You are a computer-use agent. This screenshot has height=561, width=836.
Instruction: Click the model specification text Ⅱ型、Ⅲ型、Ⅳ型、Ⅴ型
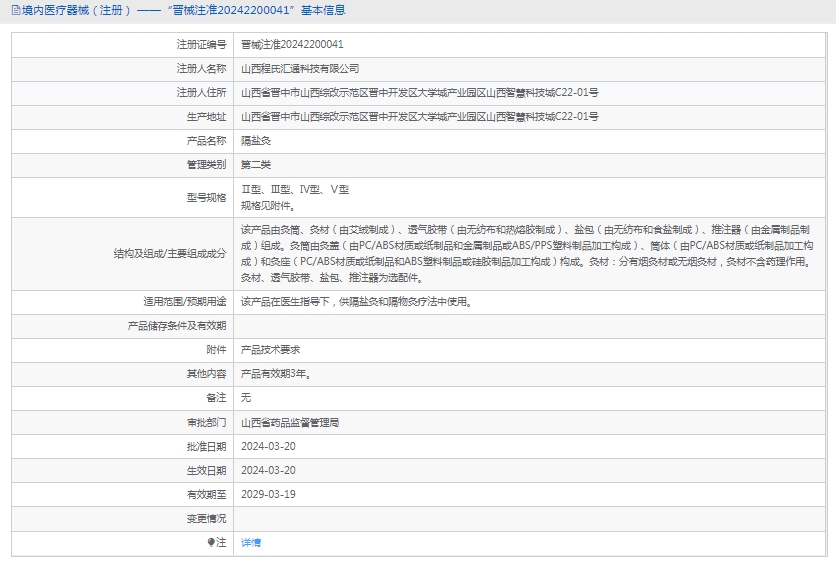[x=294, y=190]
